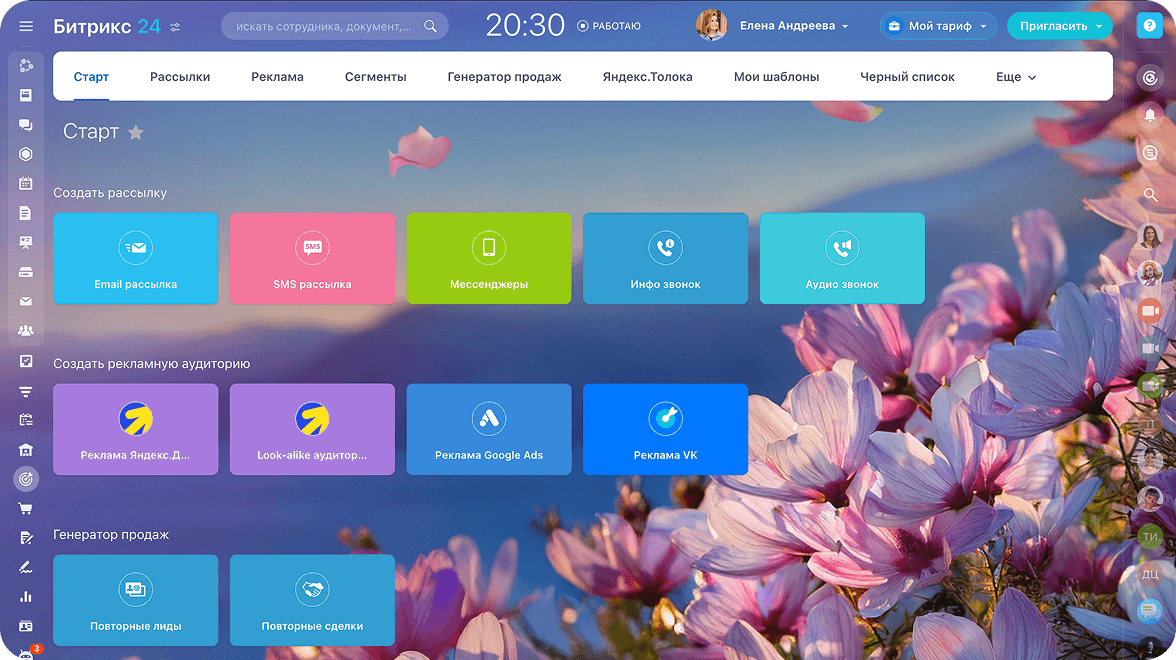Image resolution: width=1176 pixels, height=660 pixels.
Task: Click the switch icon next to the Битрикс 24 logo
Action: tap(176, 26)
